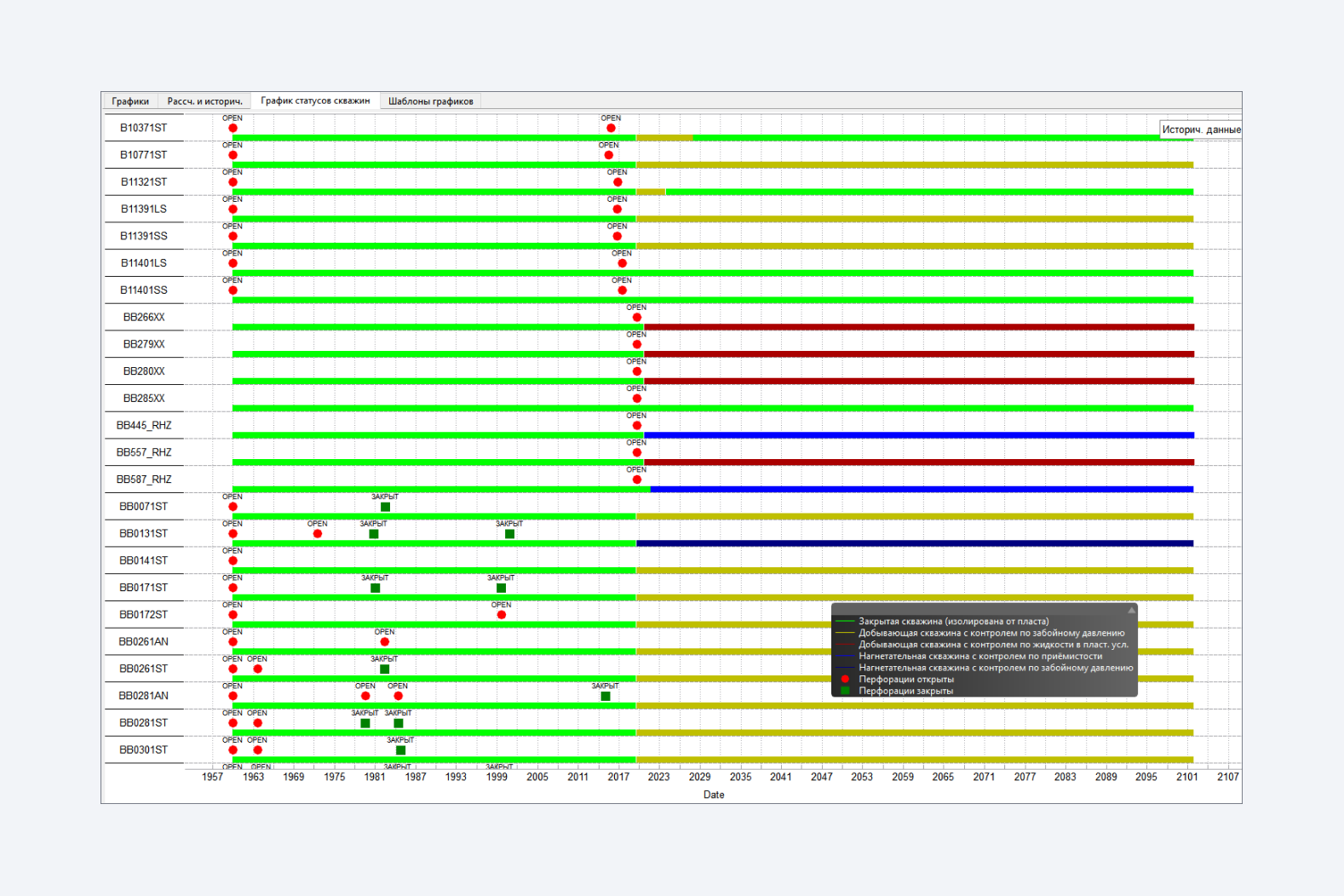Click ЗАКРЫТ marker near 1999 on BB0171ST row
The height and width of the screenshot is (896, 1344).
click(x=501, y=588)
